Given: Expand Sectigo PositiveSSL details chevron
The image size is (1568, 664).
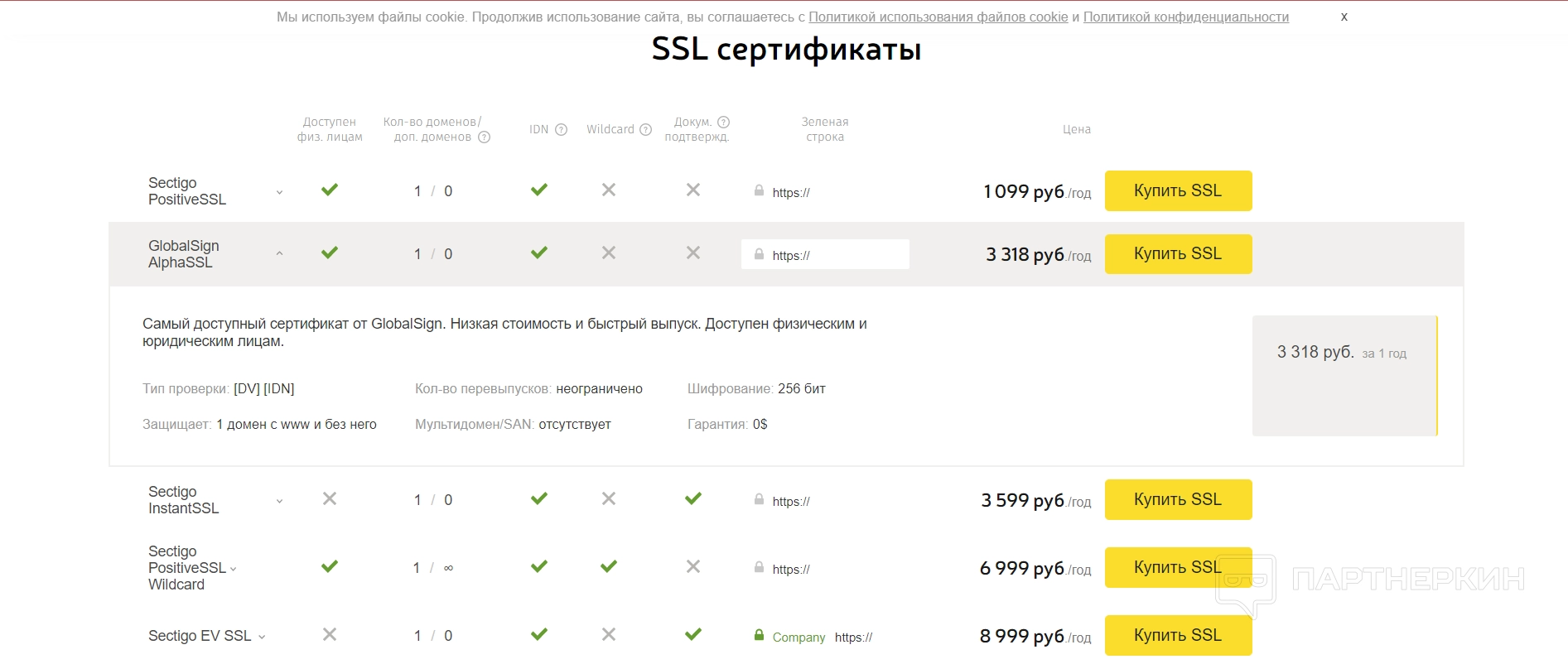Looking at the screenshot, I should [x=279, y=192].
